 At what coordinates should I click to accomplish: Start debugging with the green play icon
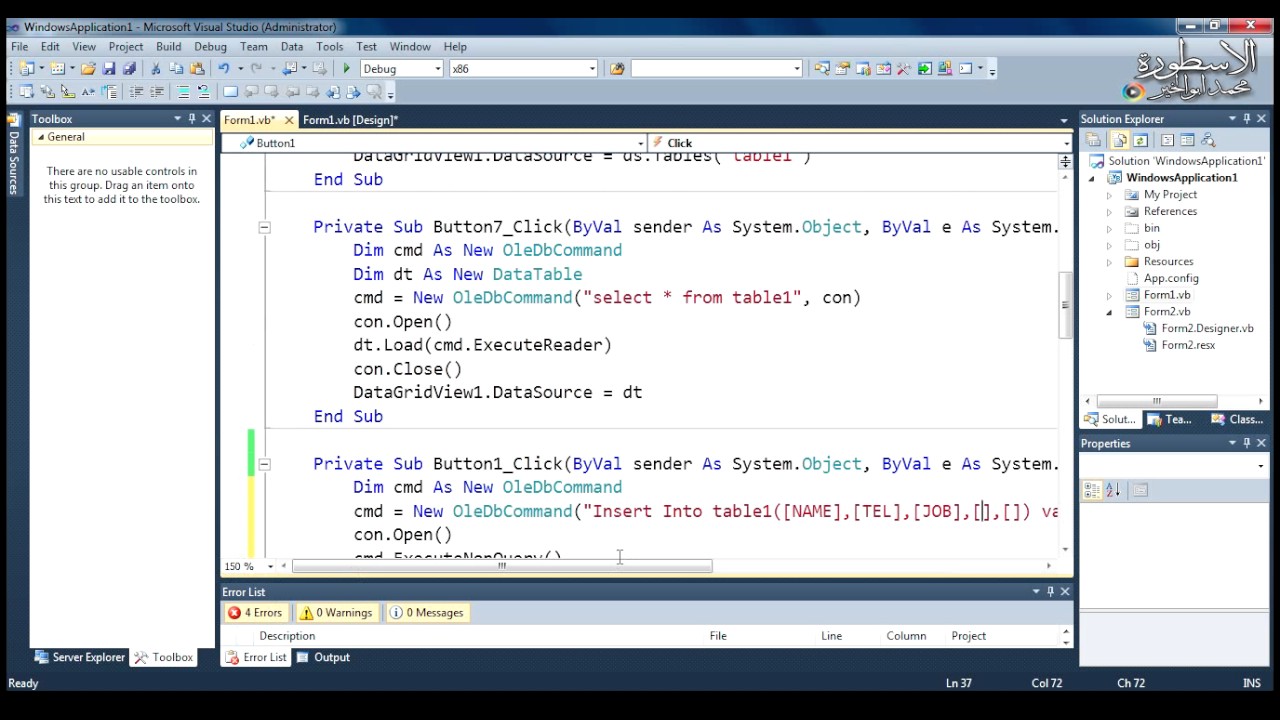347,69
